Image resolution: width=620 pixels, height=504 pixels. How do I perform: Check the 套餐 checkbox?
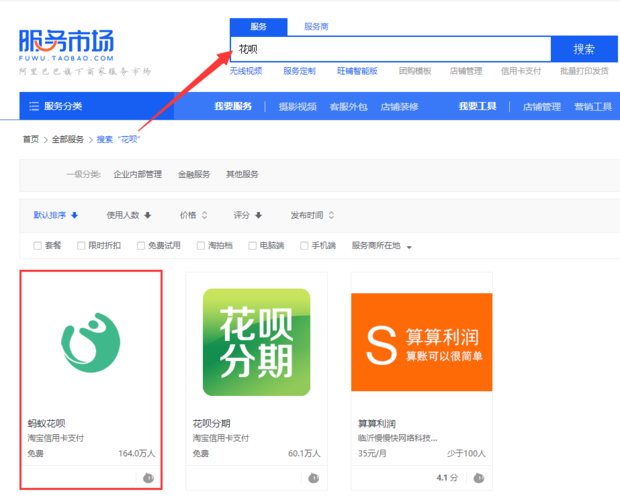38,246
